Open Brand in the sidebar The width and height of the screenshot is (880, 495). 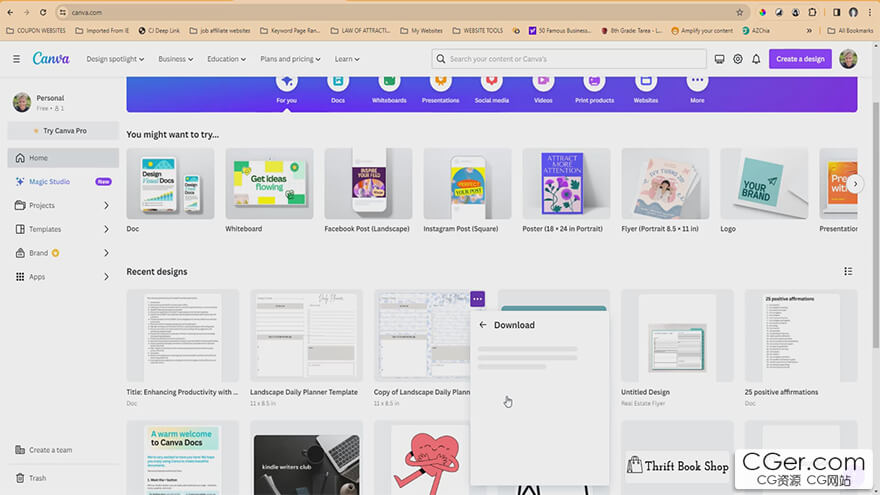click(x=38, y=253)
